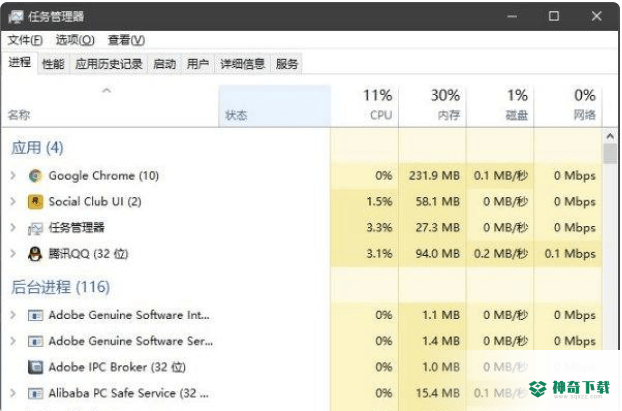Image resolution: width=622 pixels, height=411 pixels.
Task: Click the Adobe IPC Broker icon
Action: [35, 367]
